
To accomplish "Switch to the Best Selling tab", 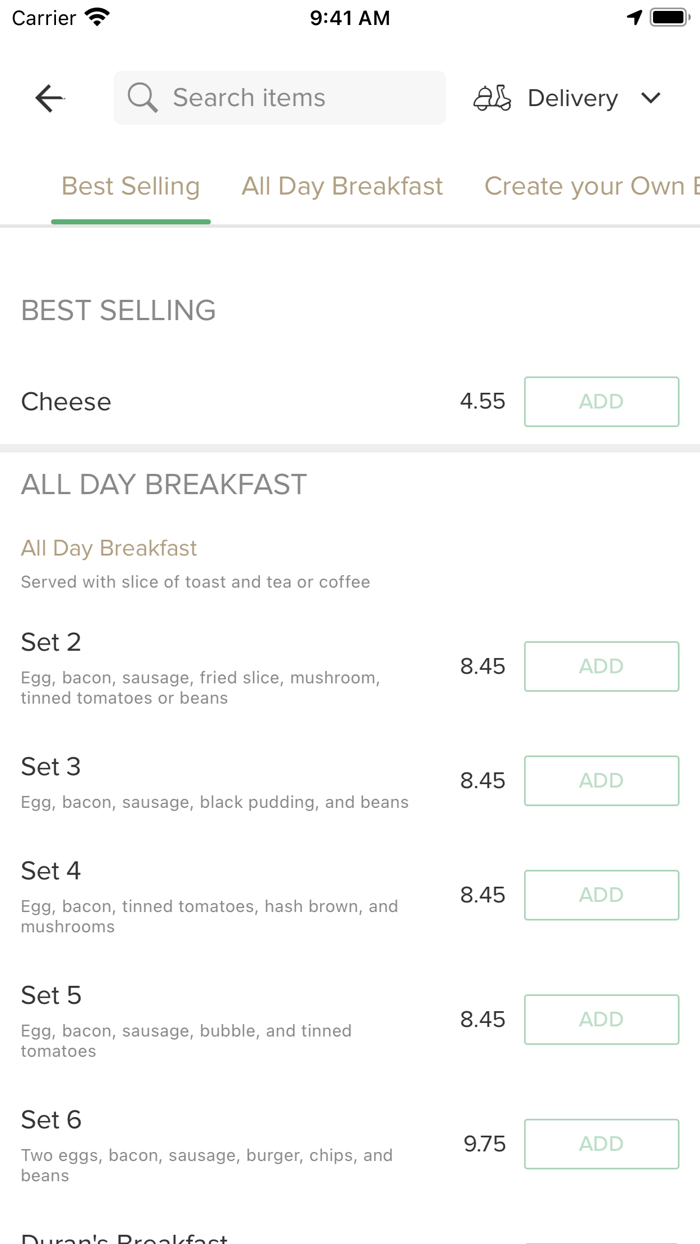I will tap(131, 187).
